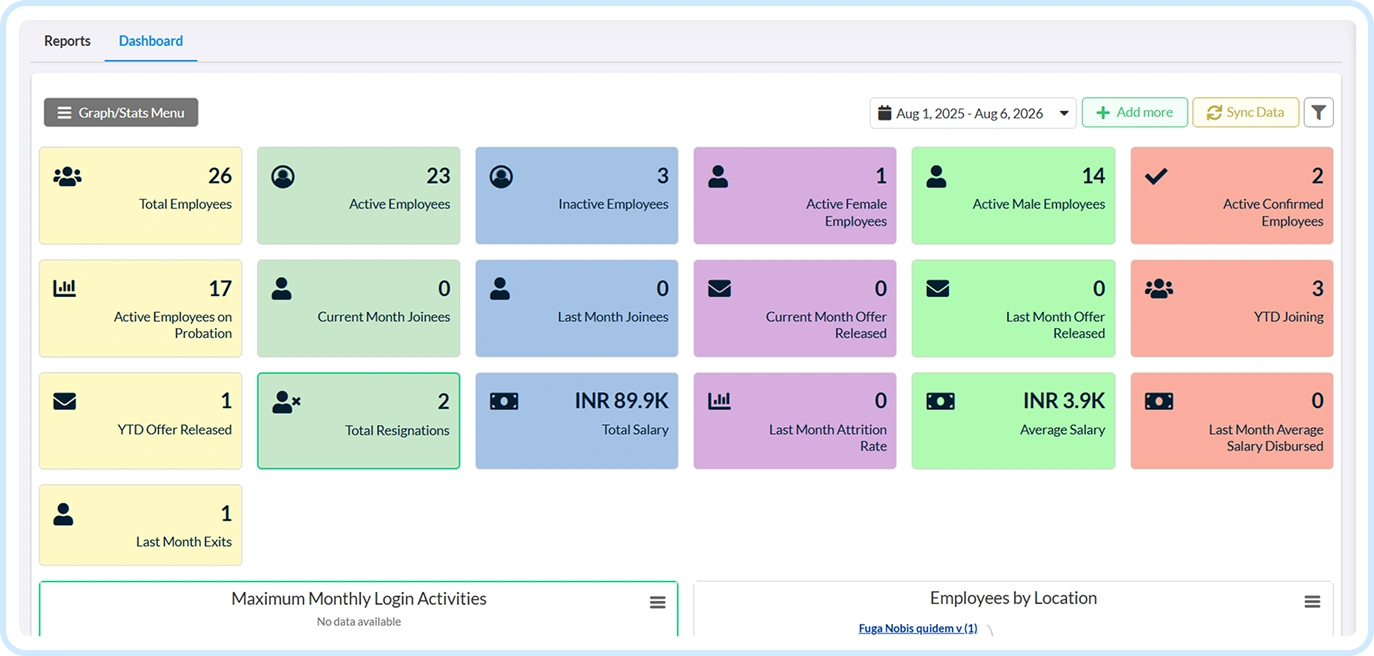Click the 17 probation employees count
The width and height of the screenshot is (1374, 656).
pos(220,289)
